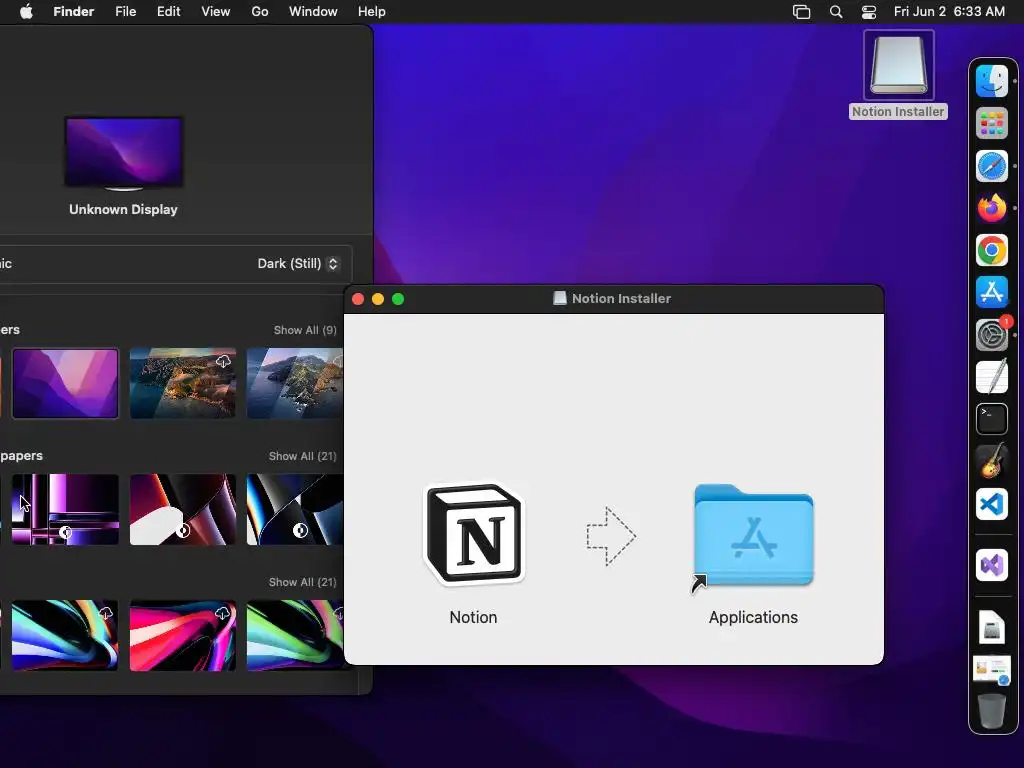Open the Finder menu
Image resolution: width=1024 pixels, height=768 pixels.
[x=74, y=11]
